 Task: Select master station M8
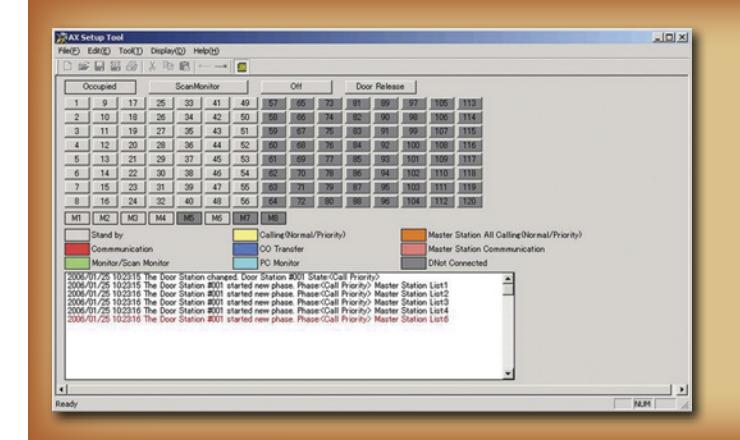[273, 218]
